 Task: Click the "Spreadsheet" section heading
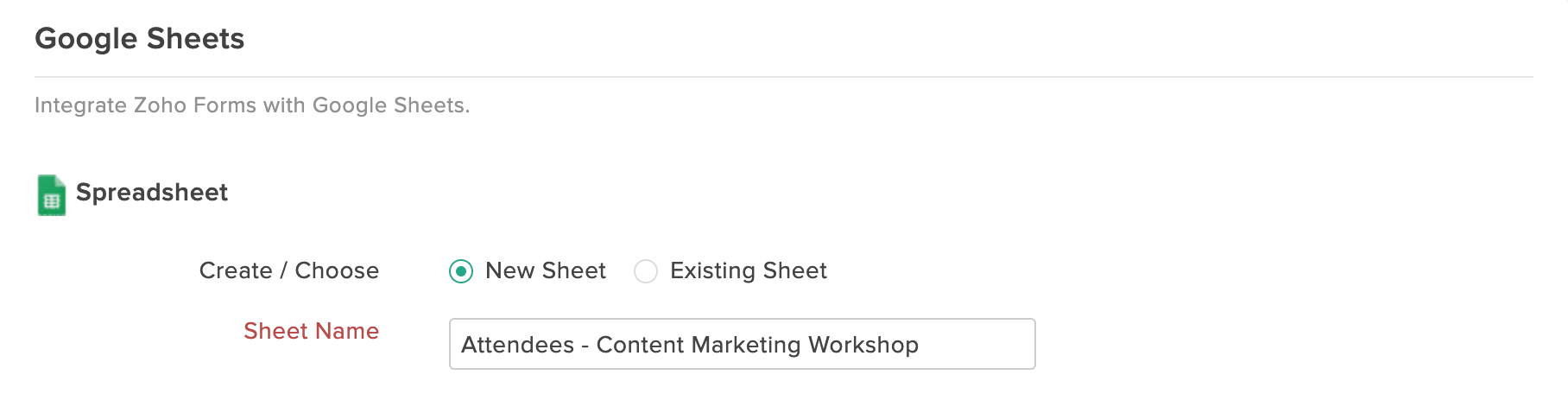coord(152,192)
